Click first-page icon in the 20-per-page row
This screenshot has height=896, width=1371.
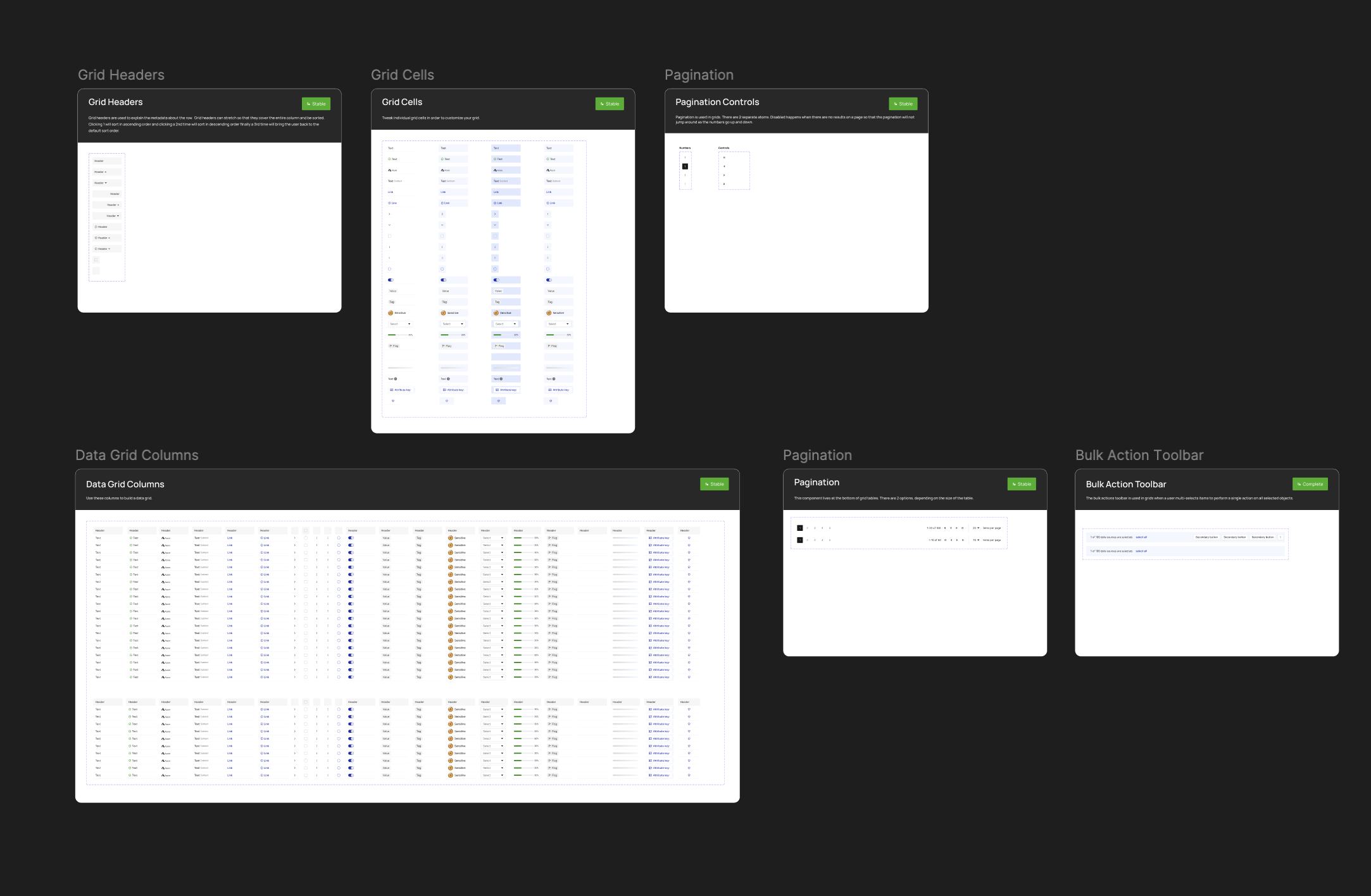945,528
